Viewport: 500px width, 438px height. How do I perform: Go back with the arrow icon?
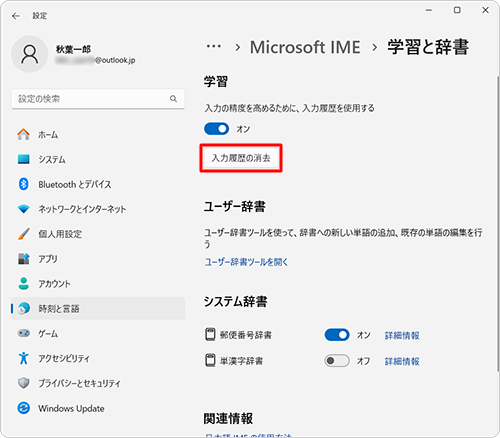click(x=15, y=16)
